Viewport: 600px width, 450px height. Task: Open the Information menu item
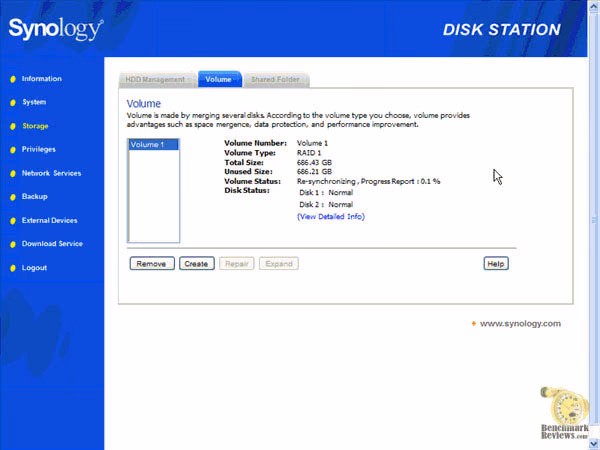click(x=41, y=78)
